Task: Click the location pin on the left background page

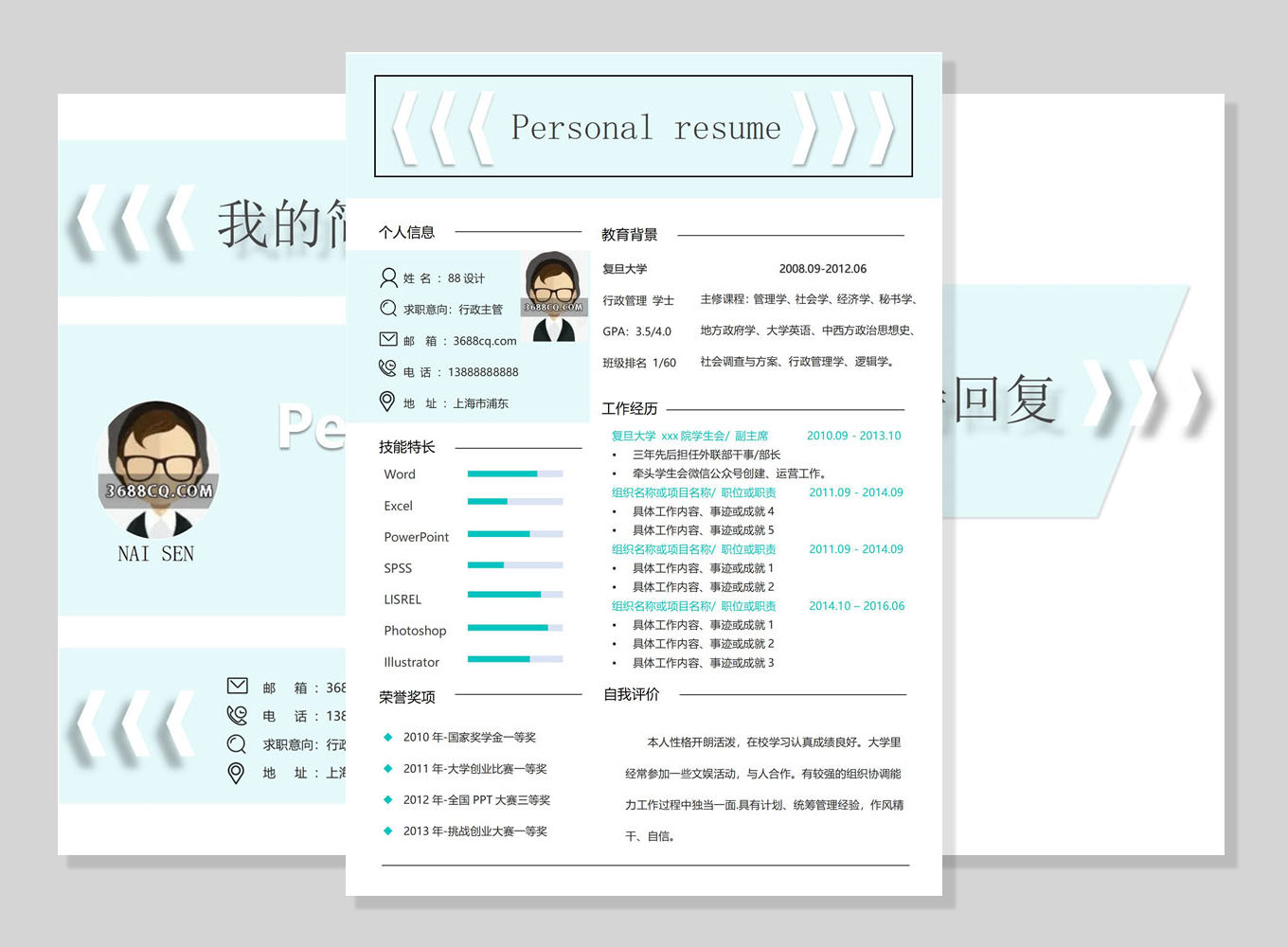Action: point(237,773)
